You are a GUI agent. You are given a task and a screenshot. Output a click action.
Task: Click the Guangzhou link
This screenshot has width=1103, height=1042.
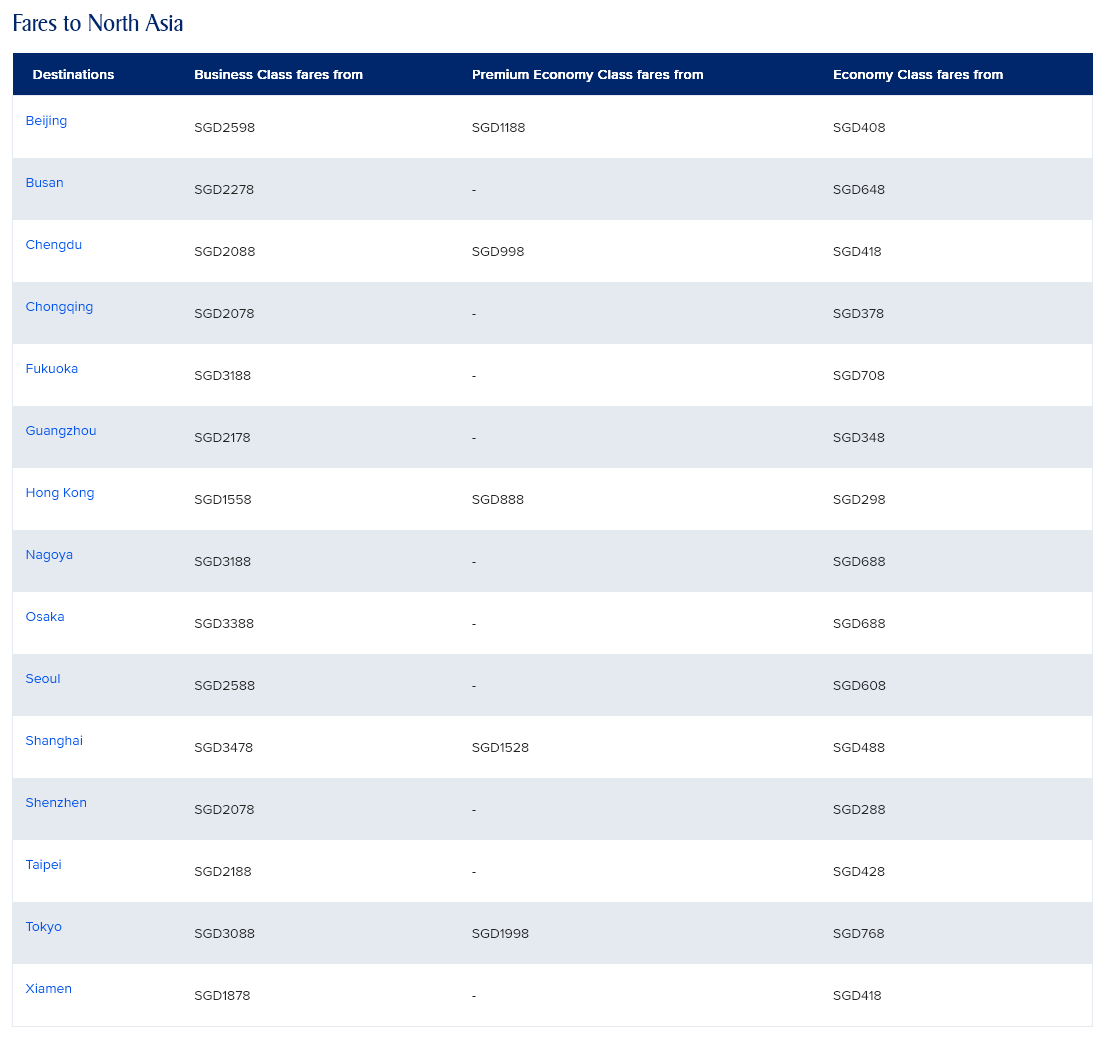[61, 431]
